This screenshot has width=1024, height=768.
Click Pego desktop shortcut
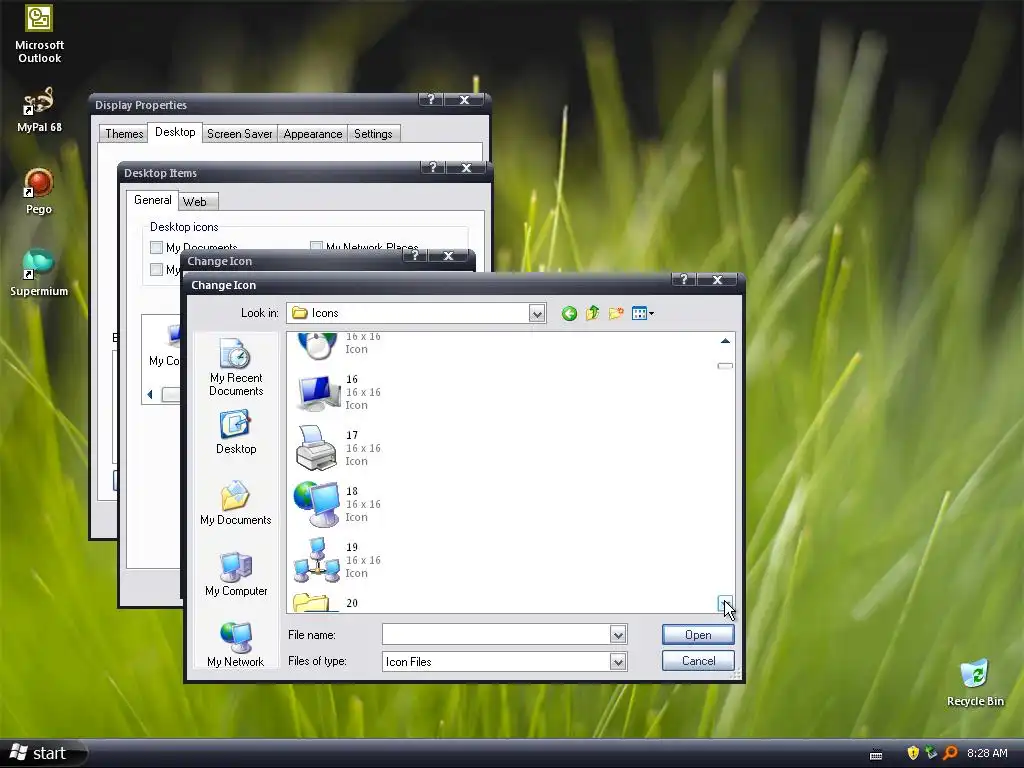pos(39,191)
